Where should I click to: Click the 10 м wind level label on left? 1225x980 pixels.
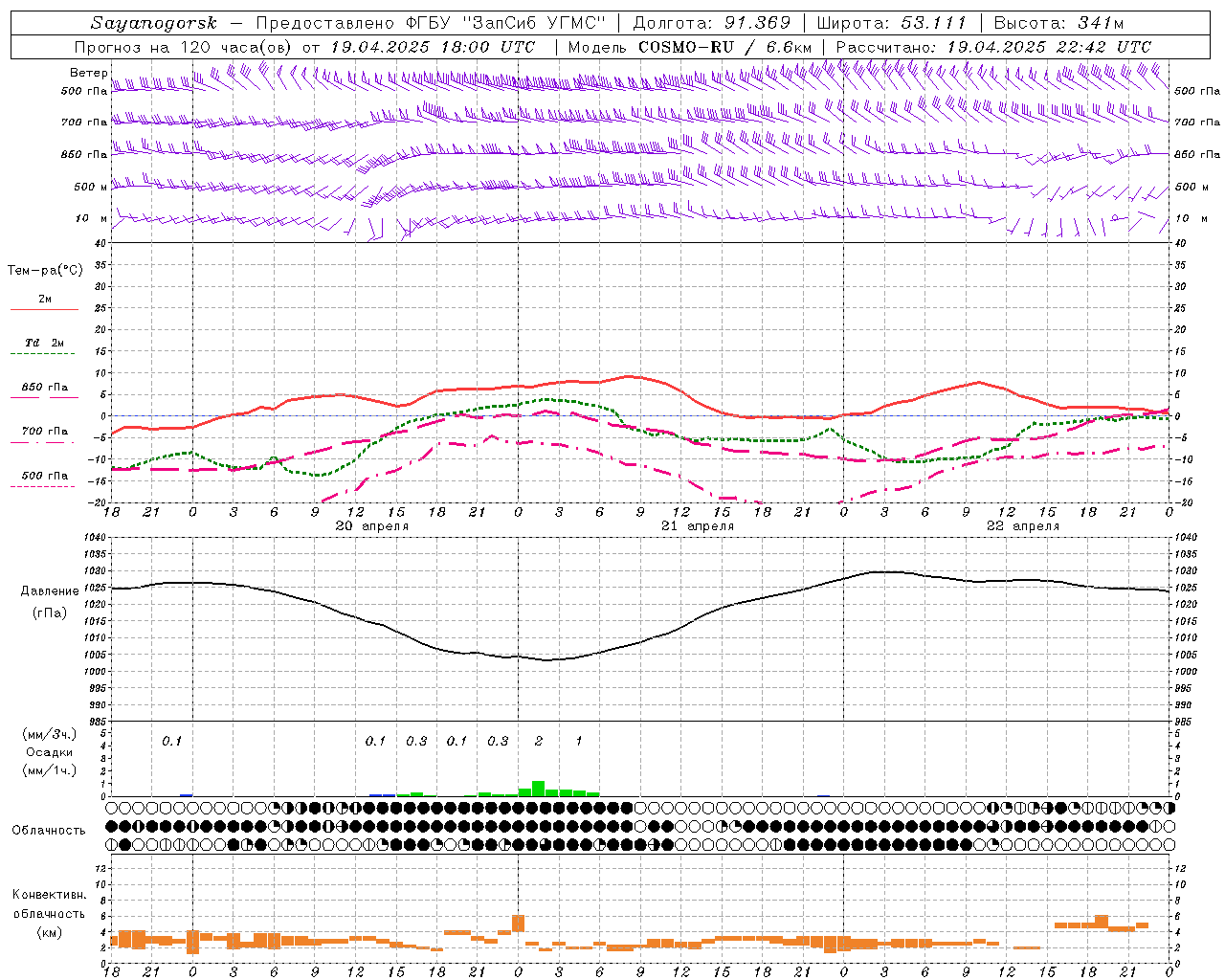point(92,219)
